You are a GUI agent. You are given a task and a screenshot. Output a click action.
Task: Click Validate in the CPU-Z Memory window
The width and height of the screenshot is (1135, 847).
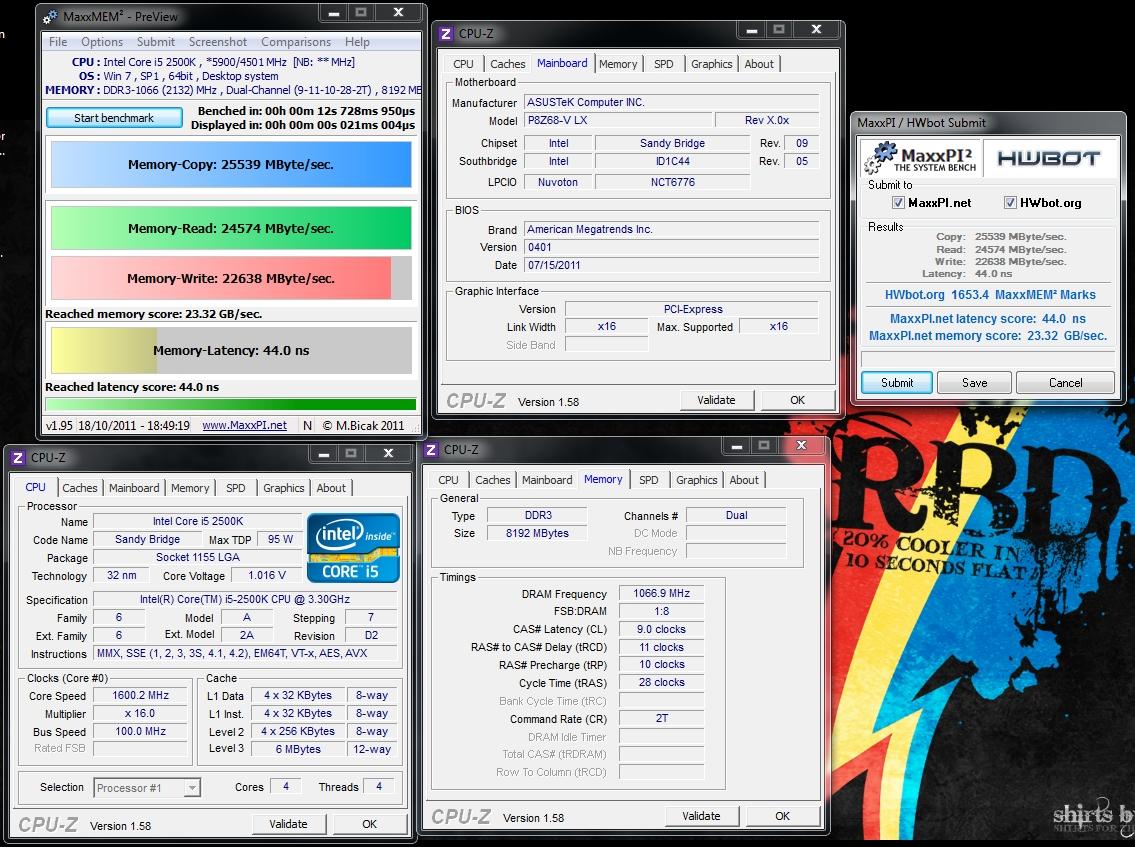coord(701,816)
